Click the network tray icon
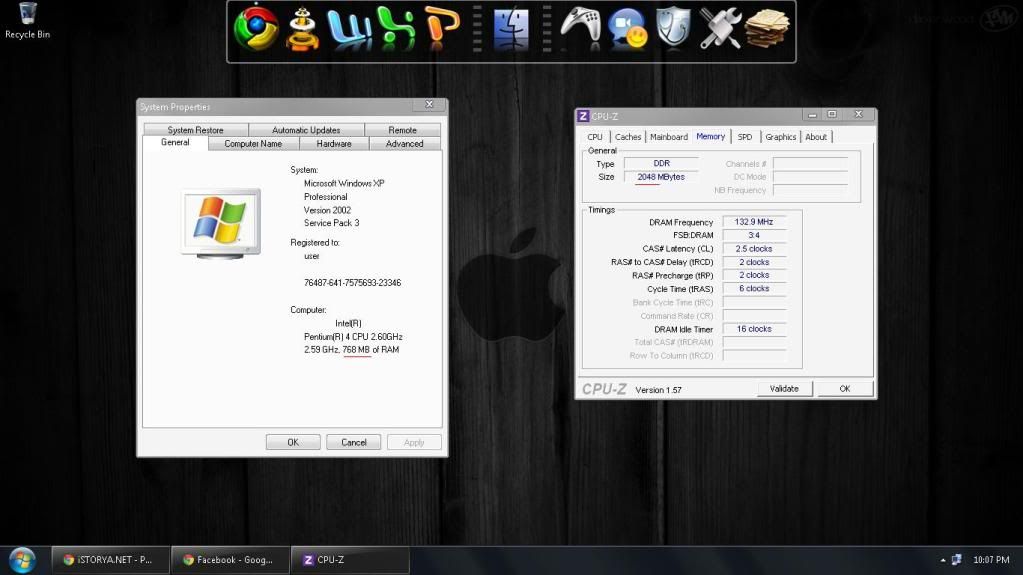This screenshot has width=1023, height=575. (957, 560)
